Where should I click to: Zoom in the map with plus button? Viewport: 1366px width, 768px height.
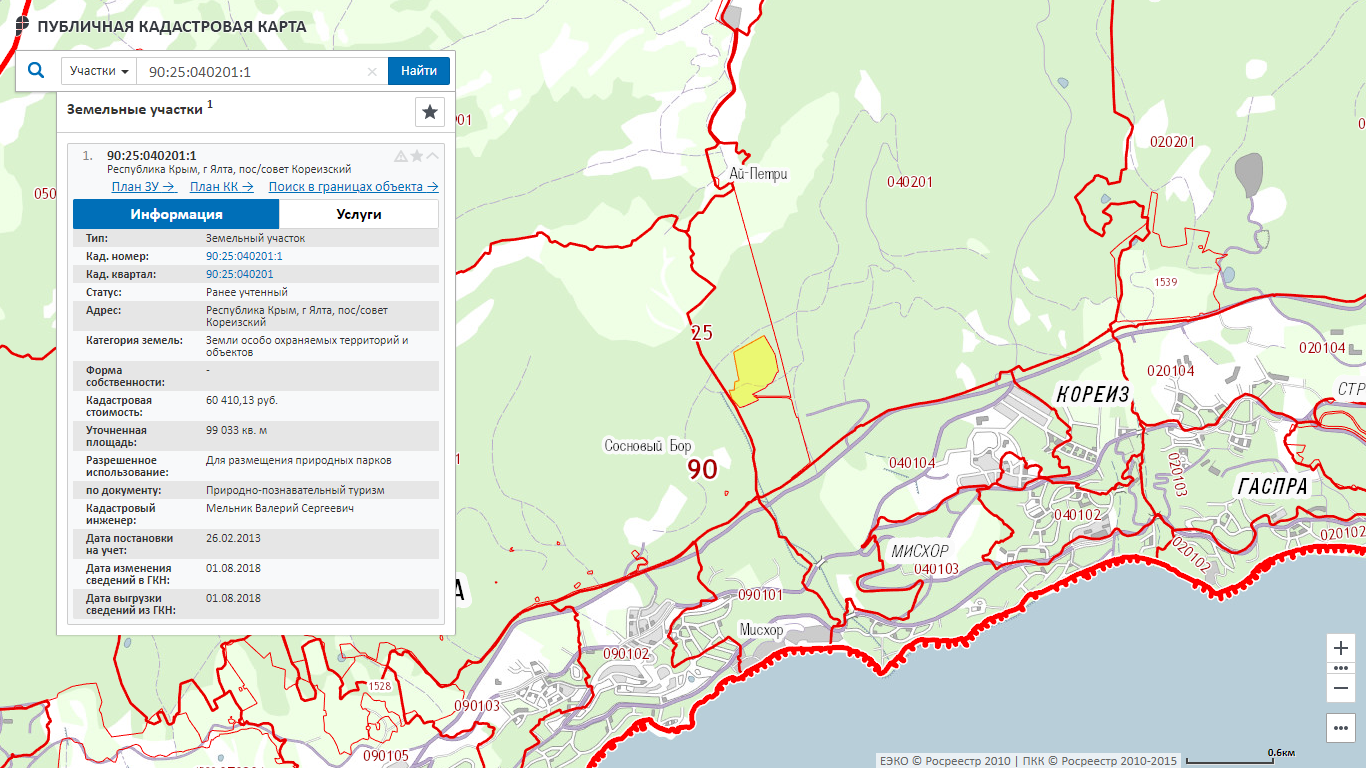point(1341,648)
